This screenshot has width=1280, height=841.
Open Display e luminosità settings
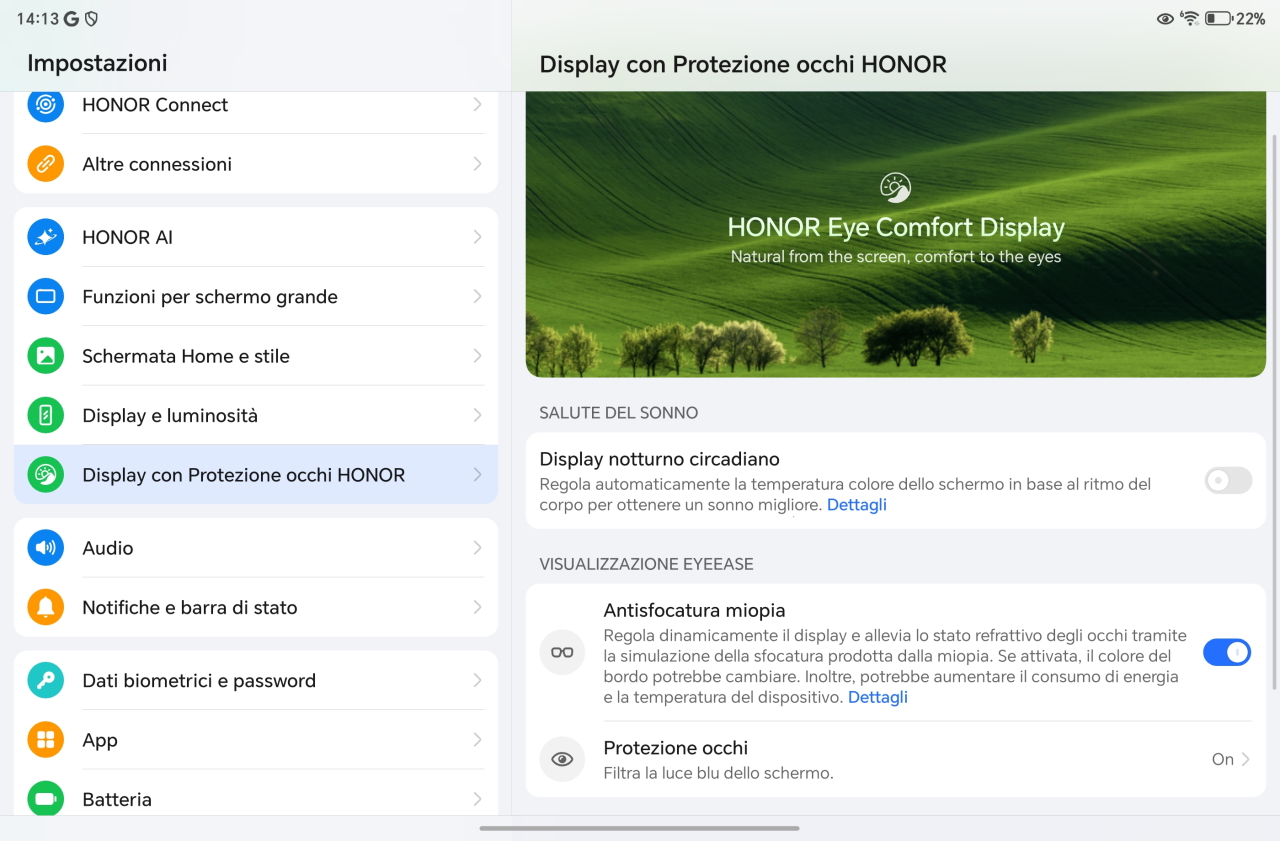point(256,415)
